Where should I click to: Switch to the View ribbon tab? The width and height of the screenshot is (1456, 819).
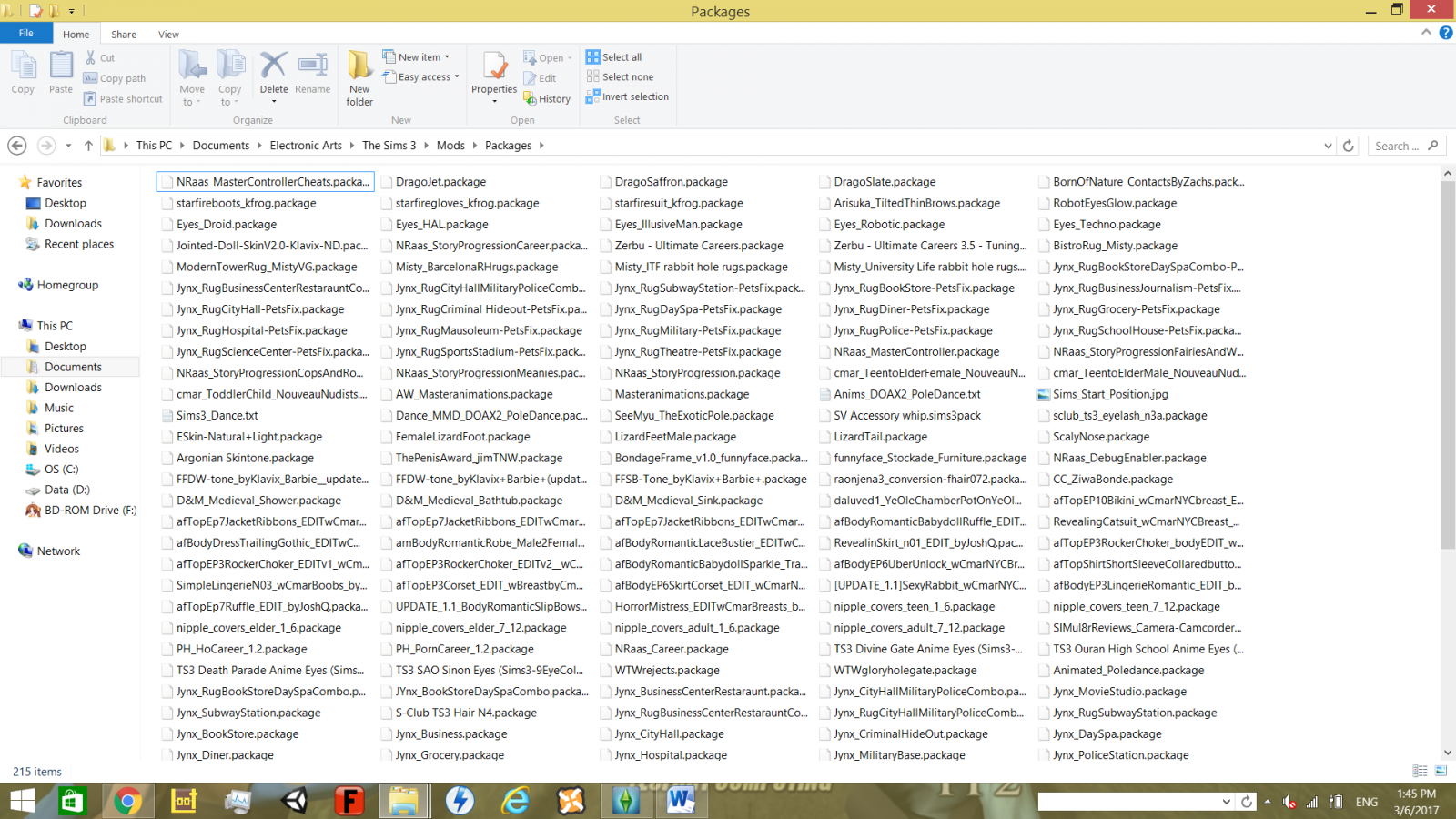tap(168, 35)
